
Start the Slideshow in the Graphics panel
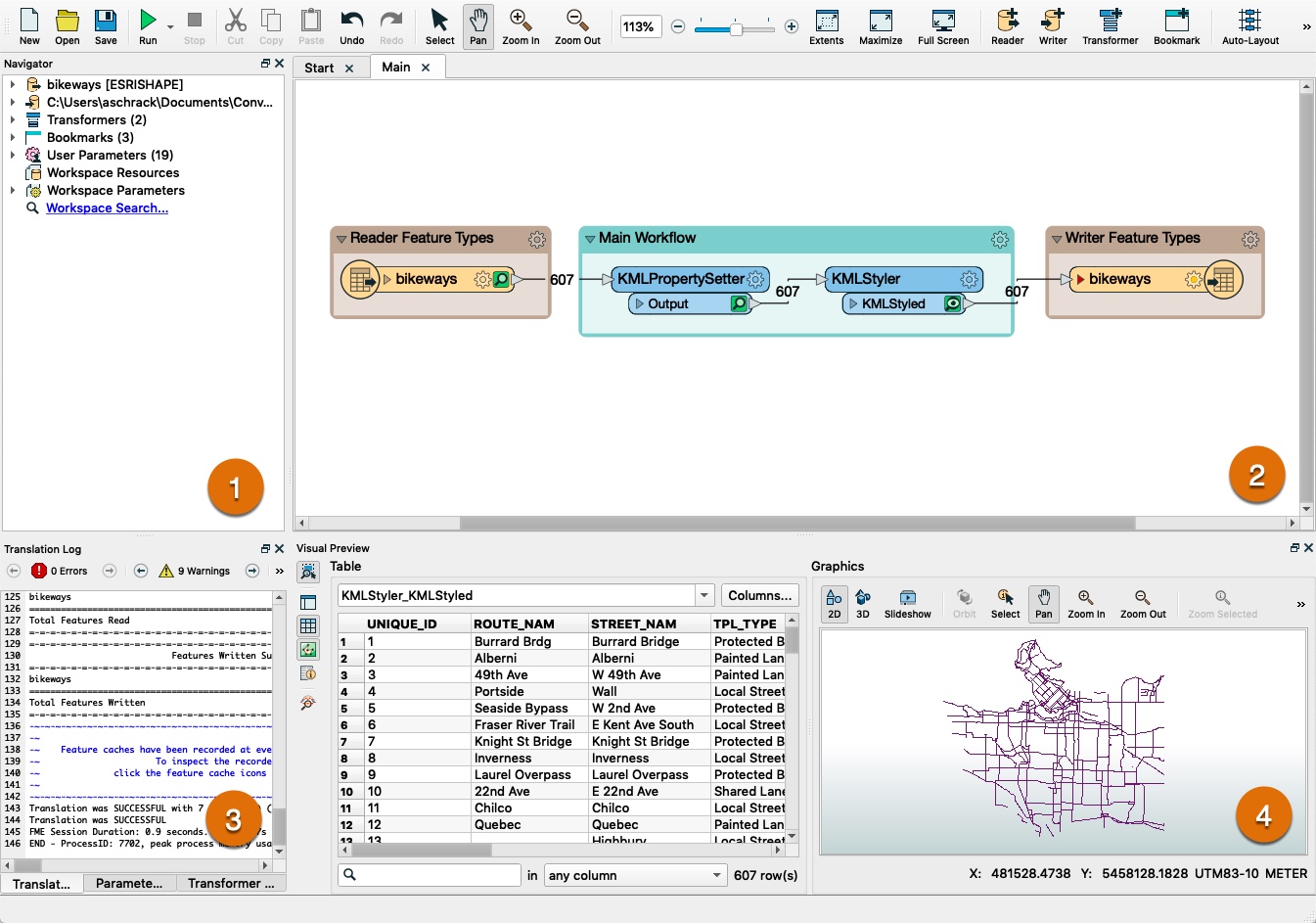907,604
